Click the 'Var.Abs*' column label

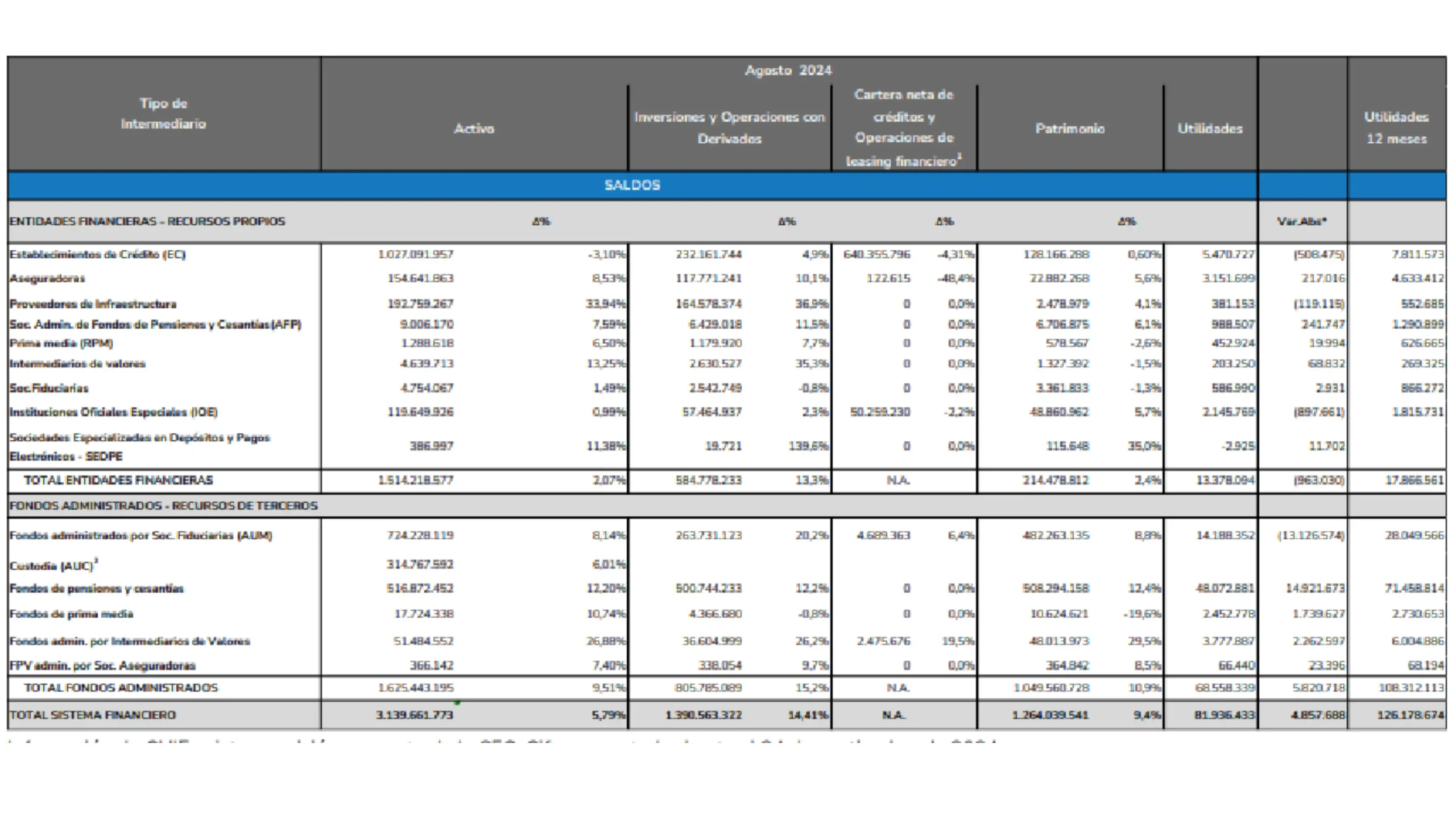(x=1302, y=221)
